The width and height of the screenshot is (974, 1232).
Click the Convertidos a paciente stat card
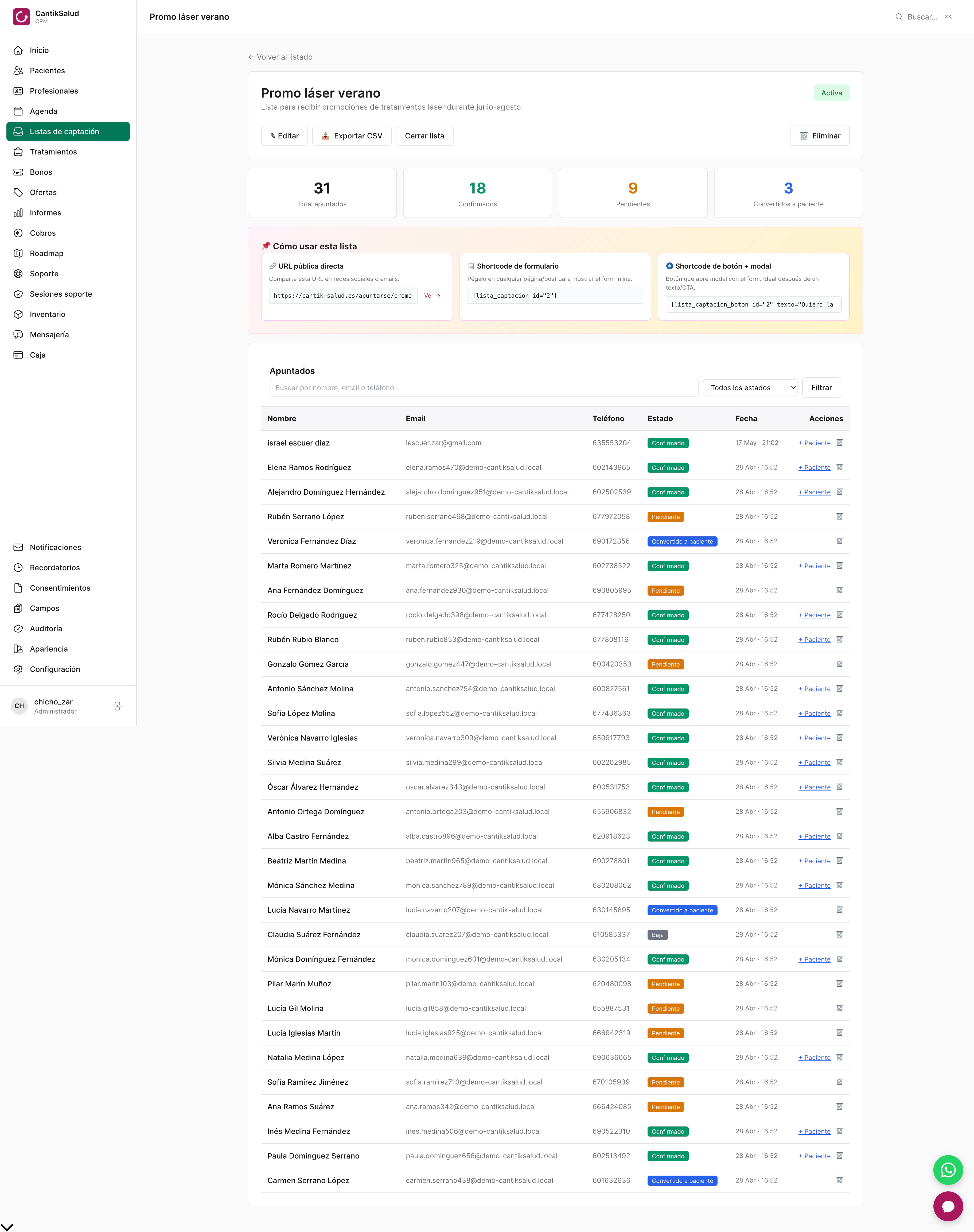coord(788,193)
